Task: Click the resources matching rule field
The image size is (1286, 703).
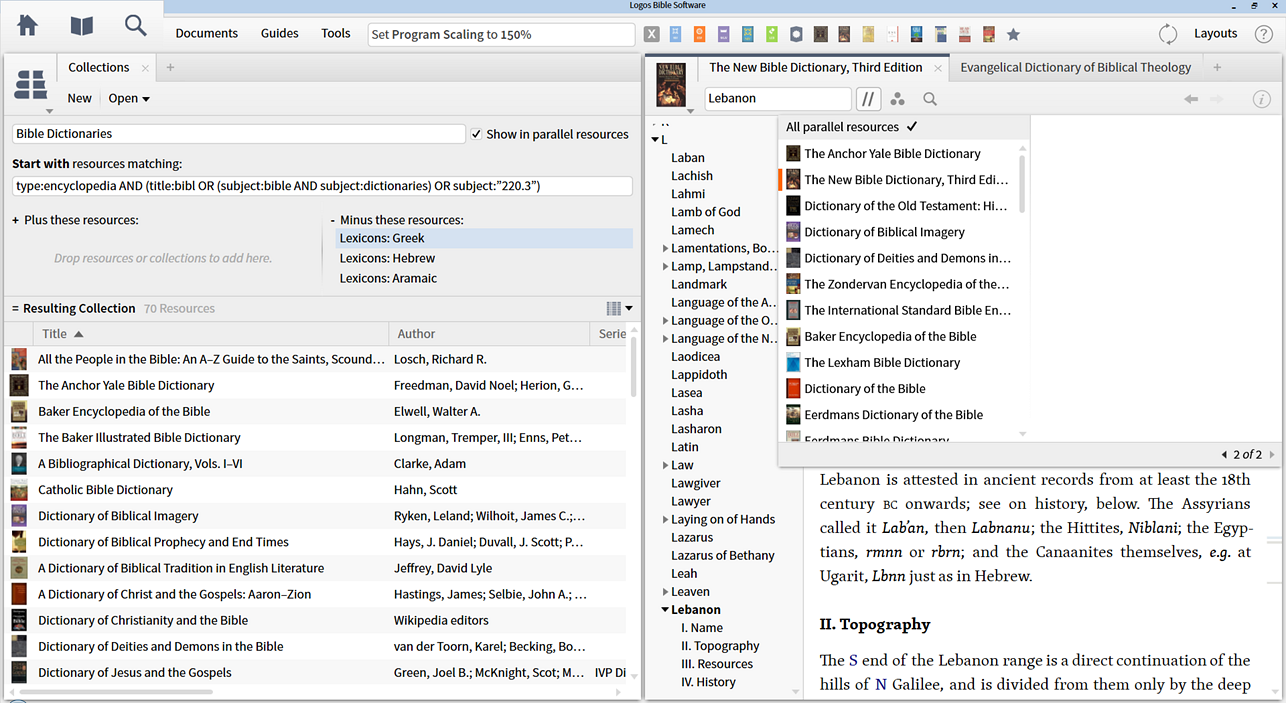Action: [x=322, y=186]
